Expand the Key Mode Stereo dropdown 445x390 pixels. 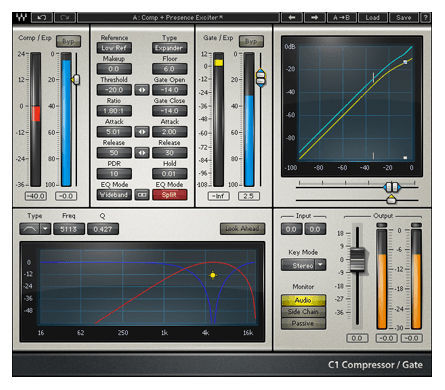point(320,265)
